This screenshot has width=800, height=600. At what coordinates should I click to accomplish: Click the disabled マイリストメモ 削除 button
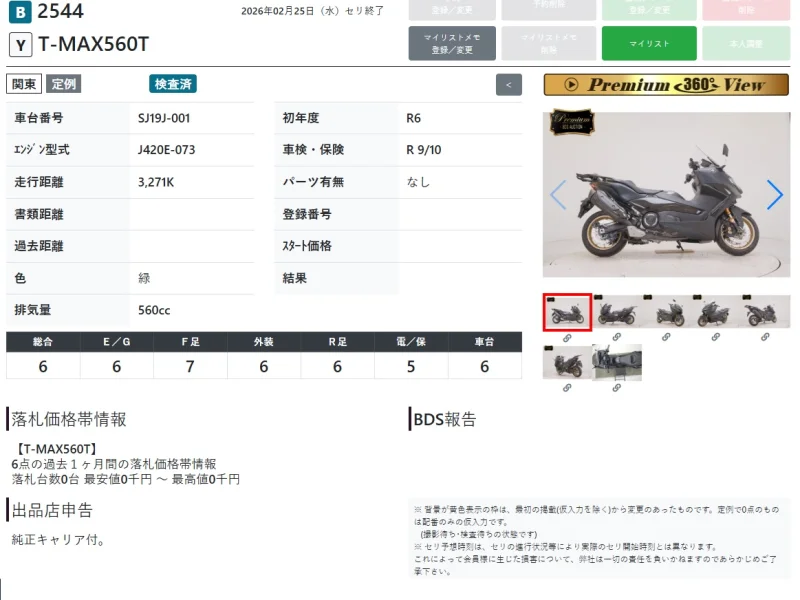click(548, 44)
